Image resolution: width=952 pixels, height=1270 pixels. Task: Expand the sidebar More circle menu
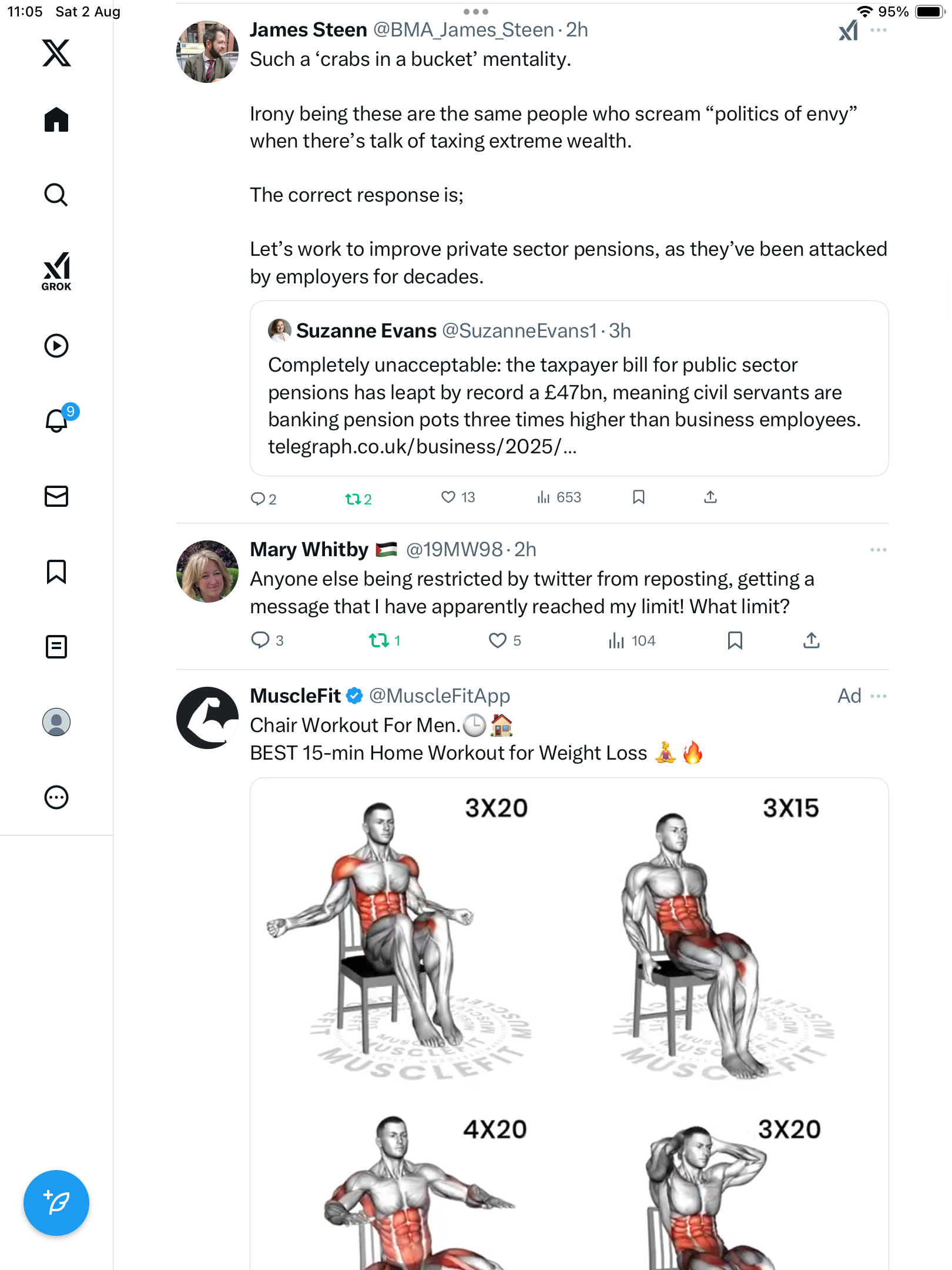coord(56,797)
